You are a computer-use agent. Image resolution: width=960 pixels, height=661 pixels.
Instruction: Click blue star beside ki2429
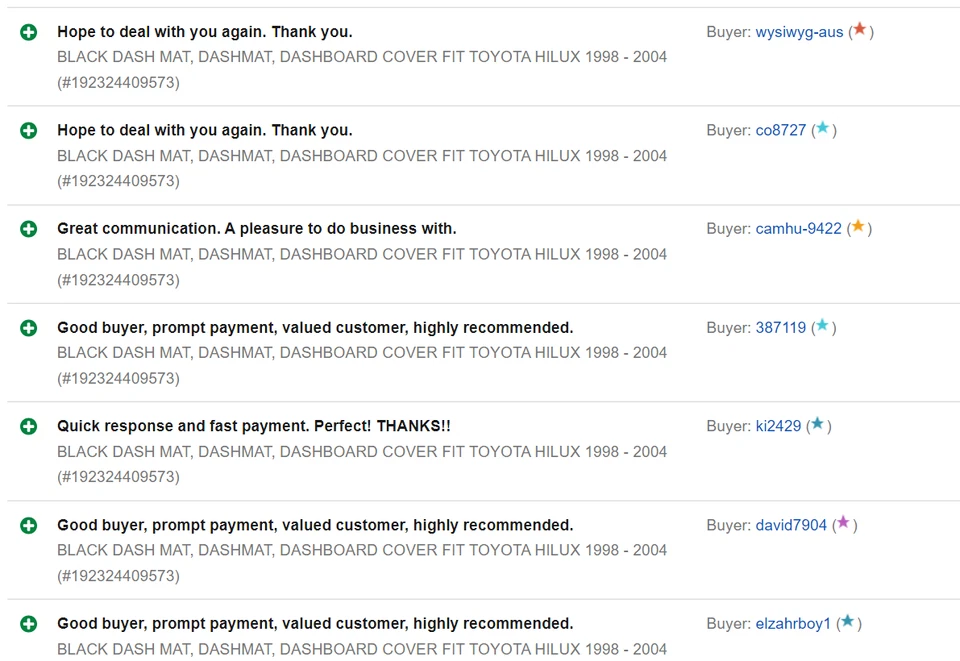point(817,424)
